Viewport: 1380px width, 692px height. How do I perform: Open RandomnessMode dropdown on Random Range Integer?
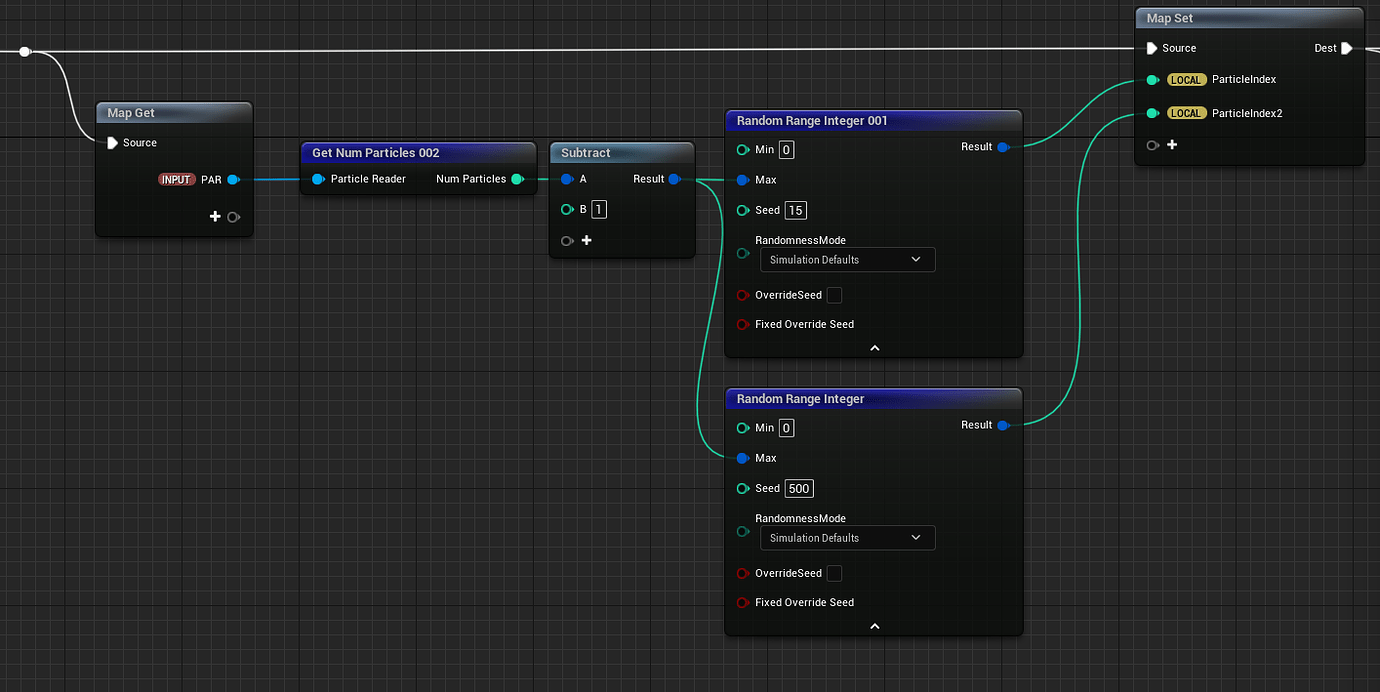click(x=847, y=537)
